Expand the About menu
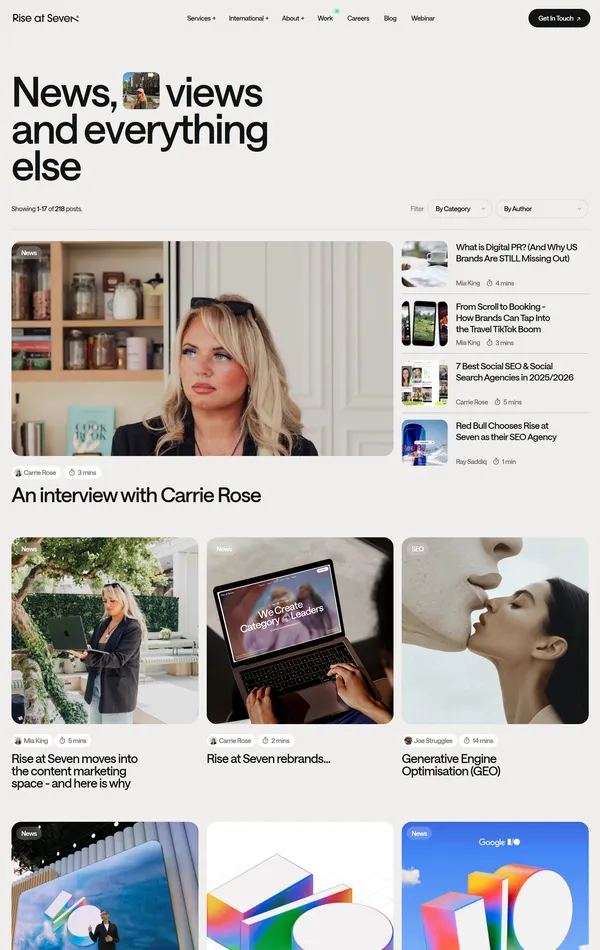Image resolution: width=600 pixels, height=950 pixels. pos(293,18)
